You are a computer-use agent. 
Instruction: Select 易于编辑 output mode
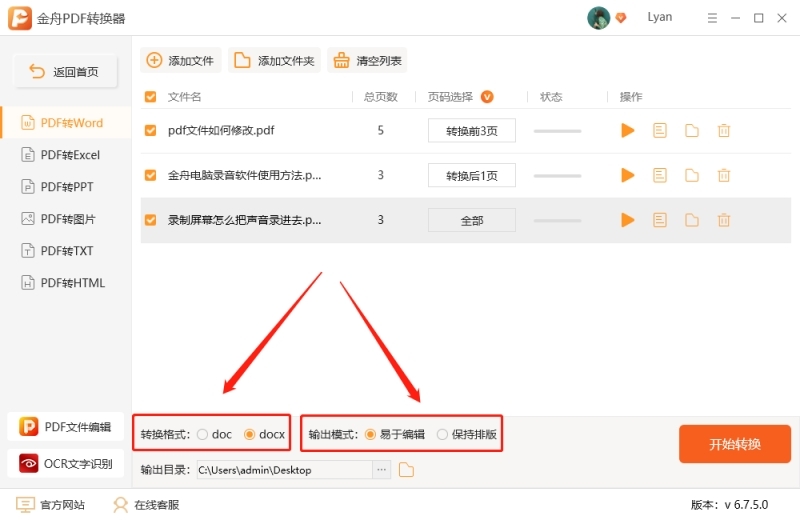370,434
